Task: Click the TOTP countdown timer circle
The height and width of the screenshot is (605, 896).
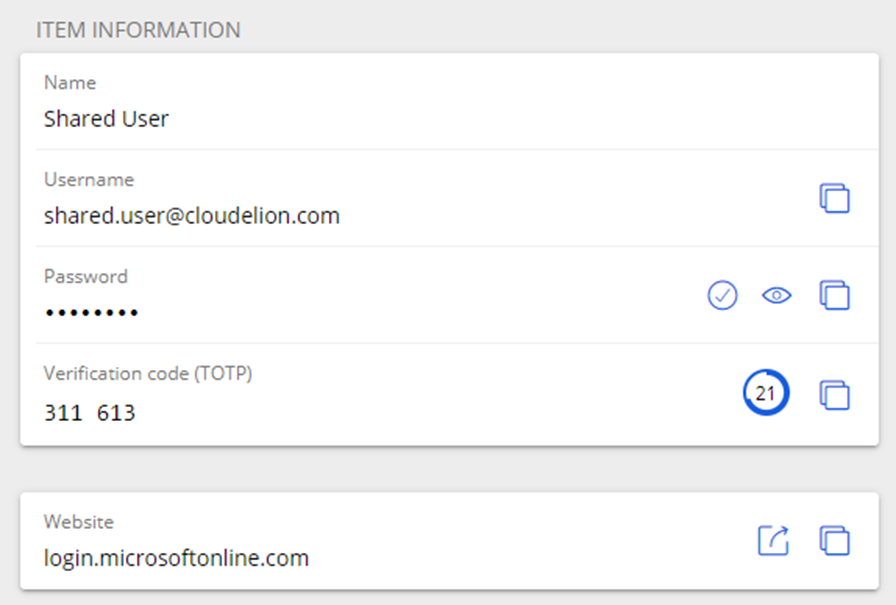Action: pos(766,392)
